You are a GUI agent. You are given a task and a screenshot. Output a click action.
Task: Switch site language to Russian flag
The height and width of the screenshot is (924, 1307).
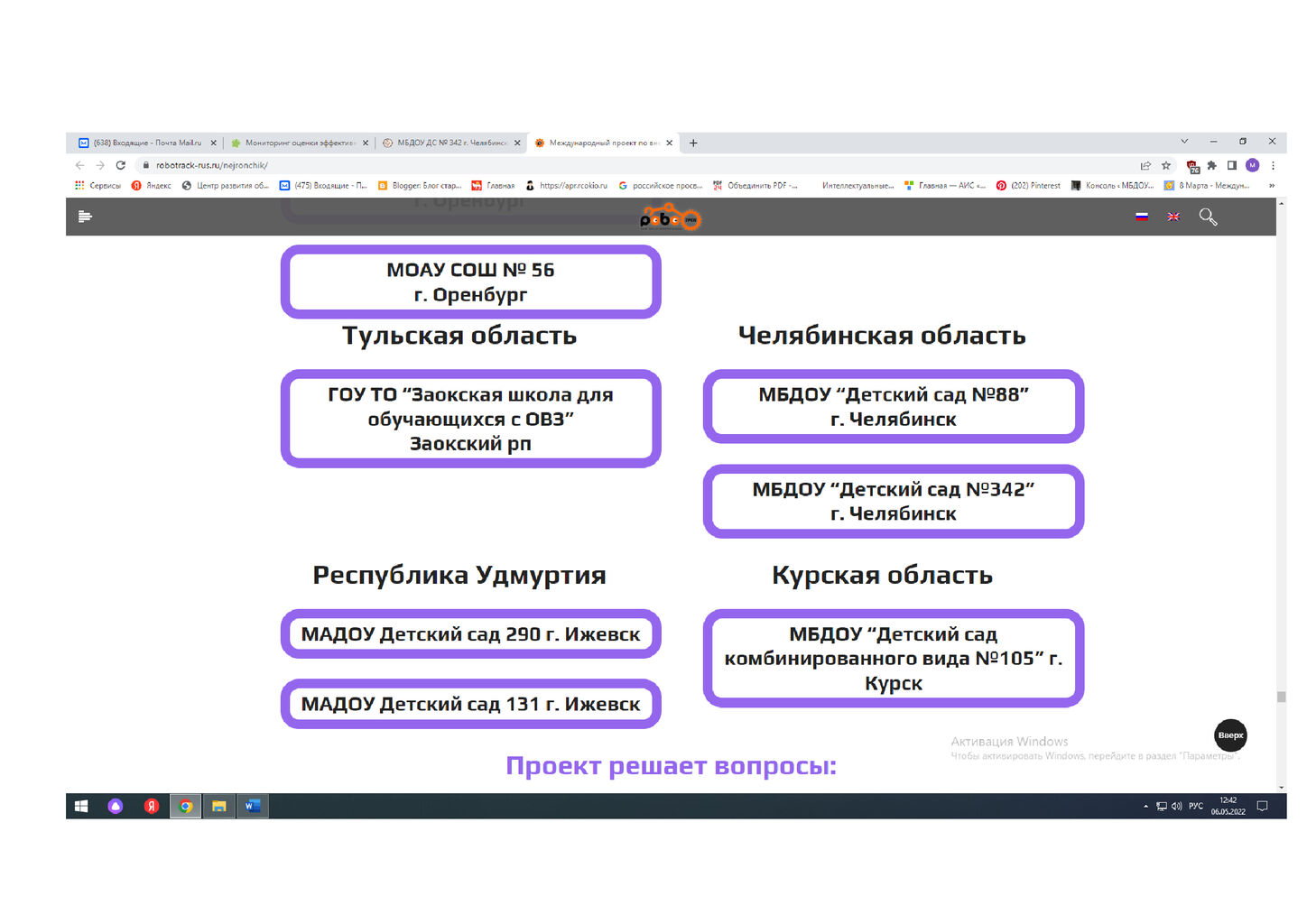tap(1142, 217)
